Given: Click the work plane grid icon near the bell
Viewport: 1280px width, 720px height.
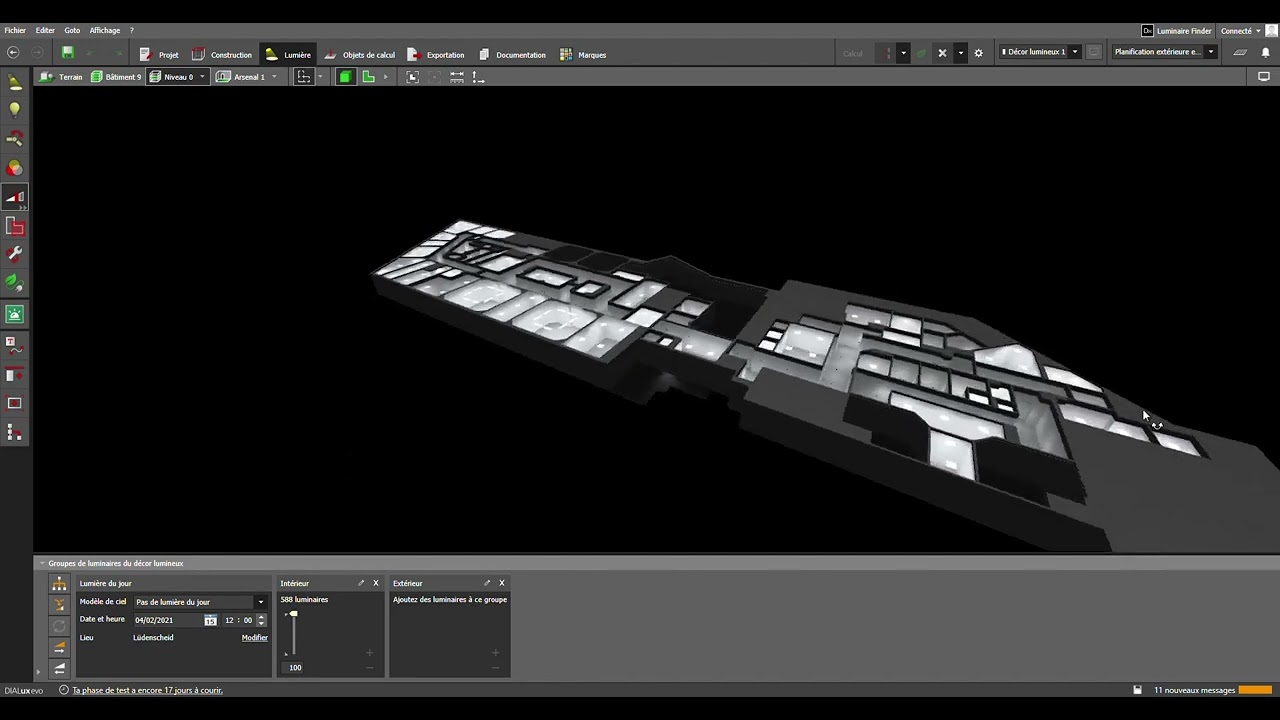Looking at the screenshot, I should point(1240,53).
